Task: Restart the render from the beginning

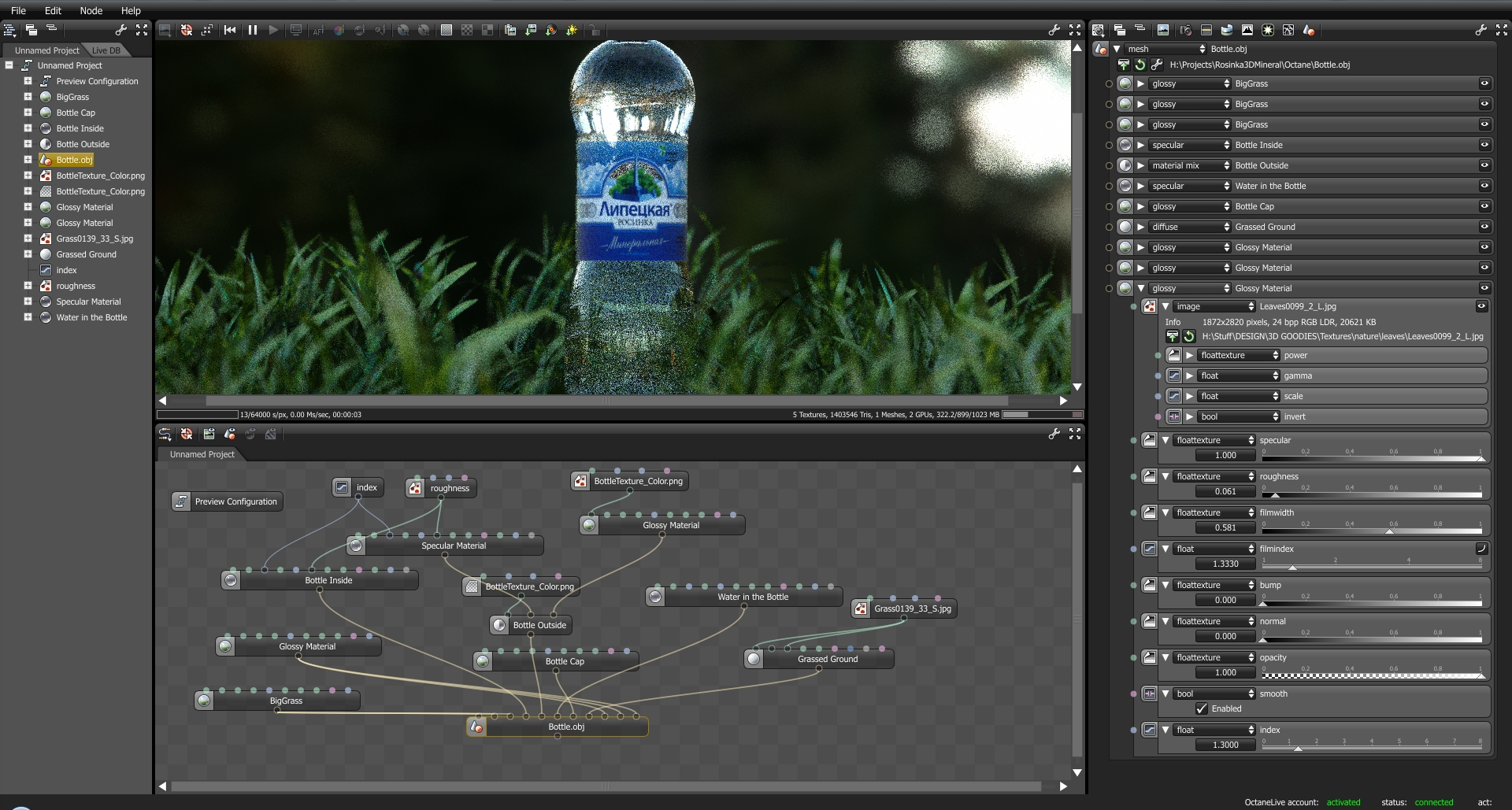Action: [230, 30]
